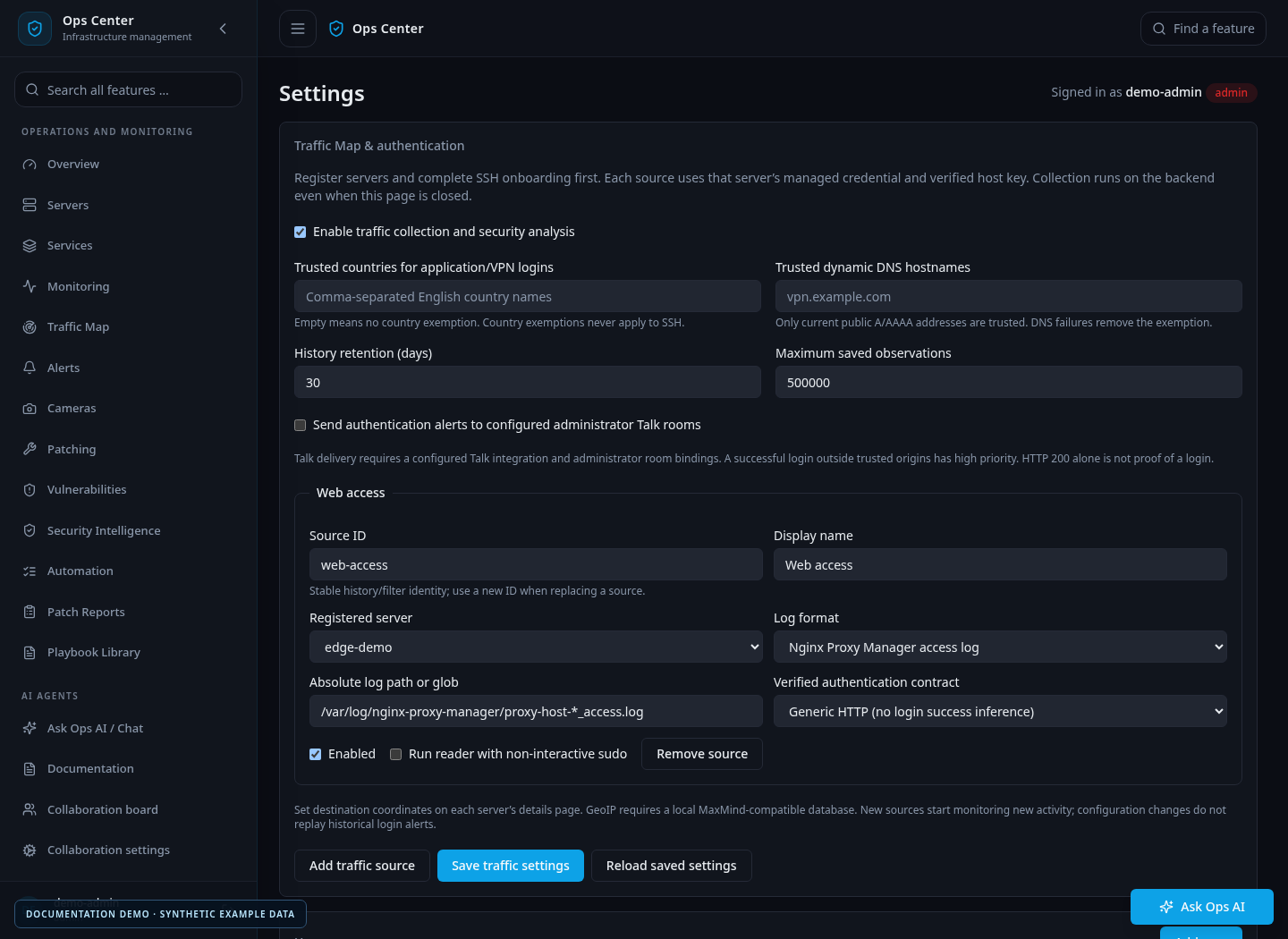This screenshot has width=1288, height=939.
Task: Click Add traffic source
Action: [362, 867]
